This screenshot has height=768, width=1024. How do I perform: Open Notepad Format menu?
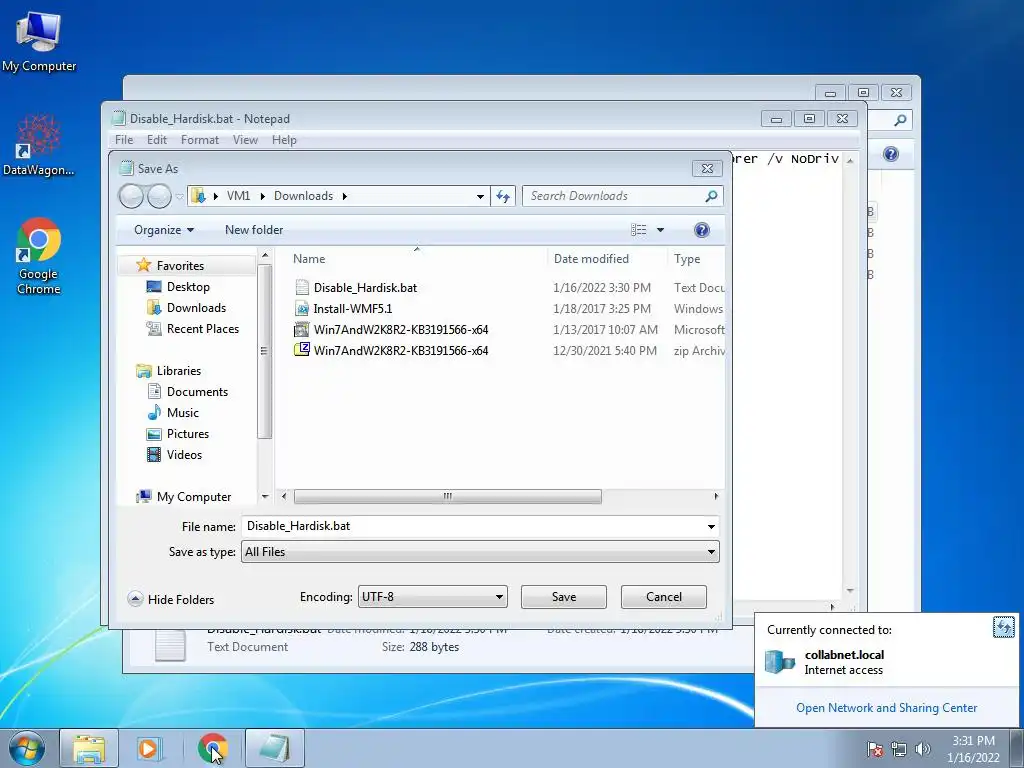(200, 140)
